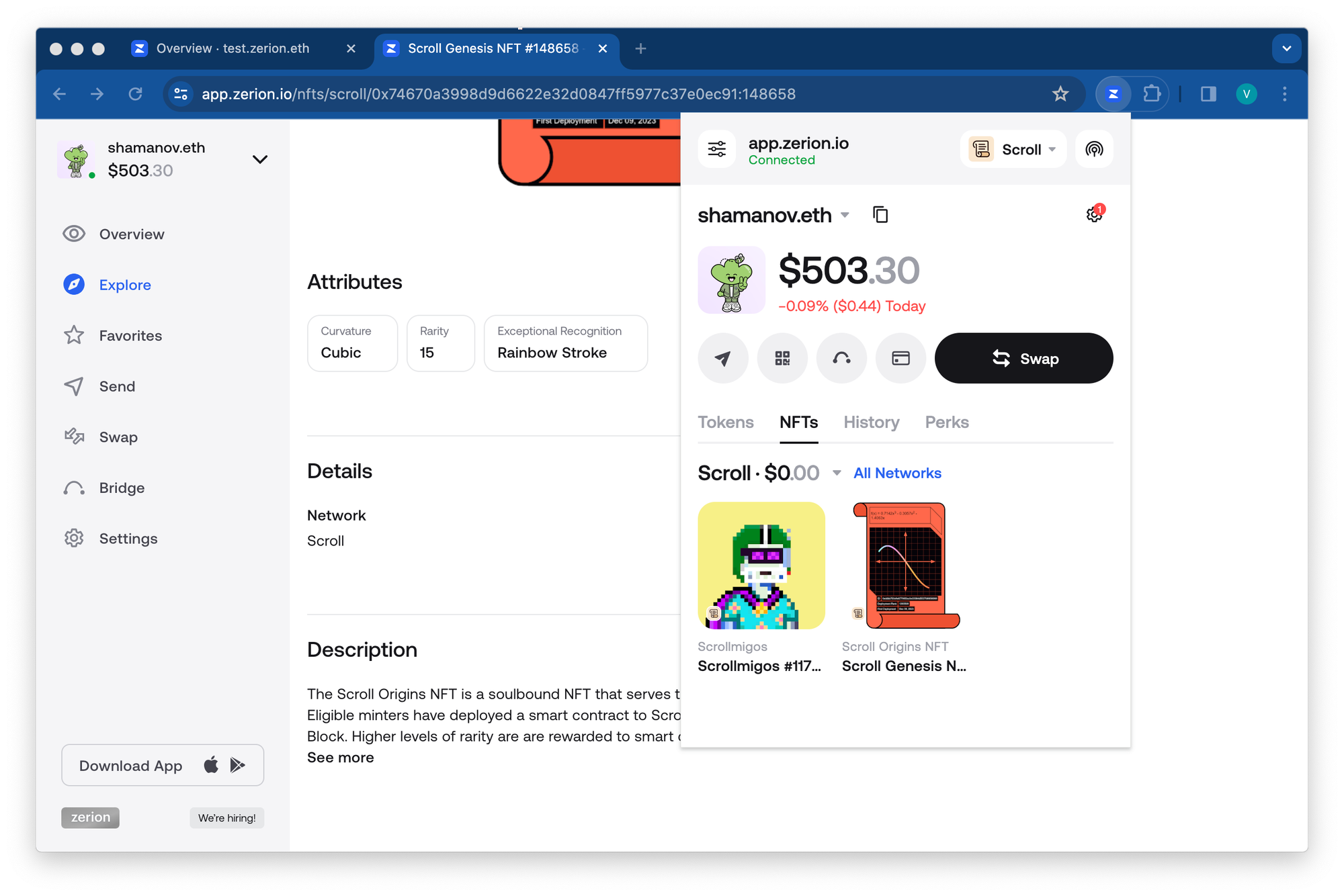This screenshot has height=896, width=1344.
Task: Click the Attributes heading
Action: click(x=355, y=282)
